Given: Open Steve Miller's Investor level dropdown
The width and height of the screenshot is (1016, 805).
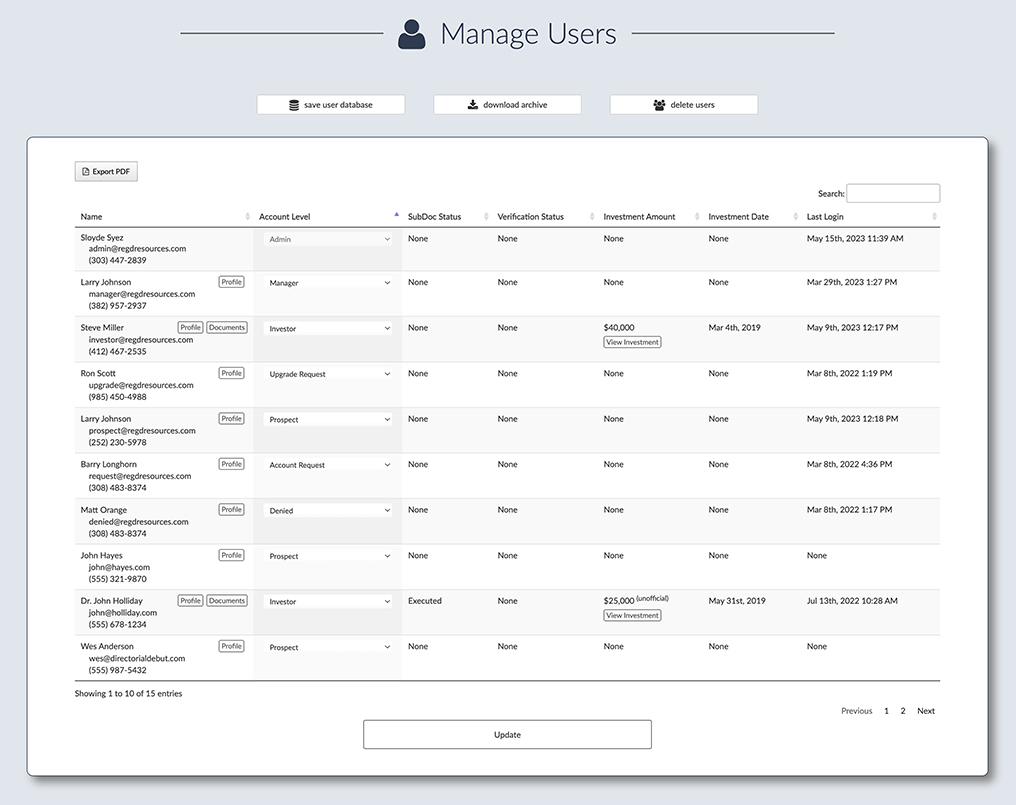Looking at the screenshot, I should click(x=329, y=329).
